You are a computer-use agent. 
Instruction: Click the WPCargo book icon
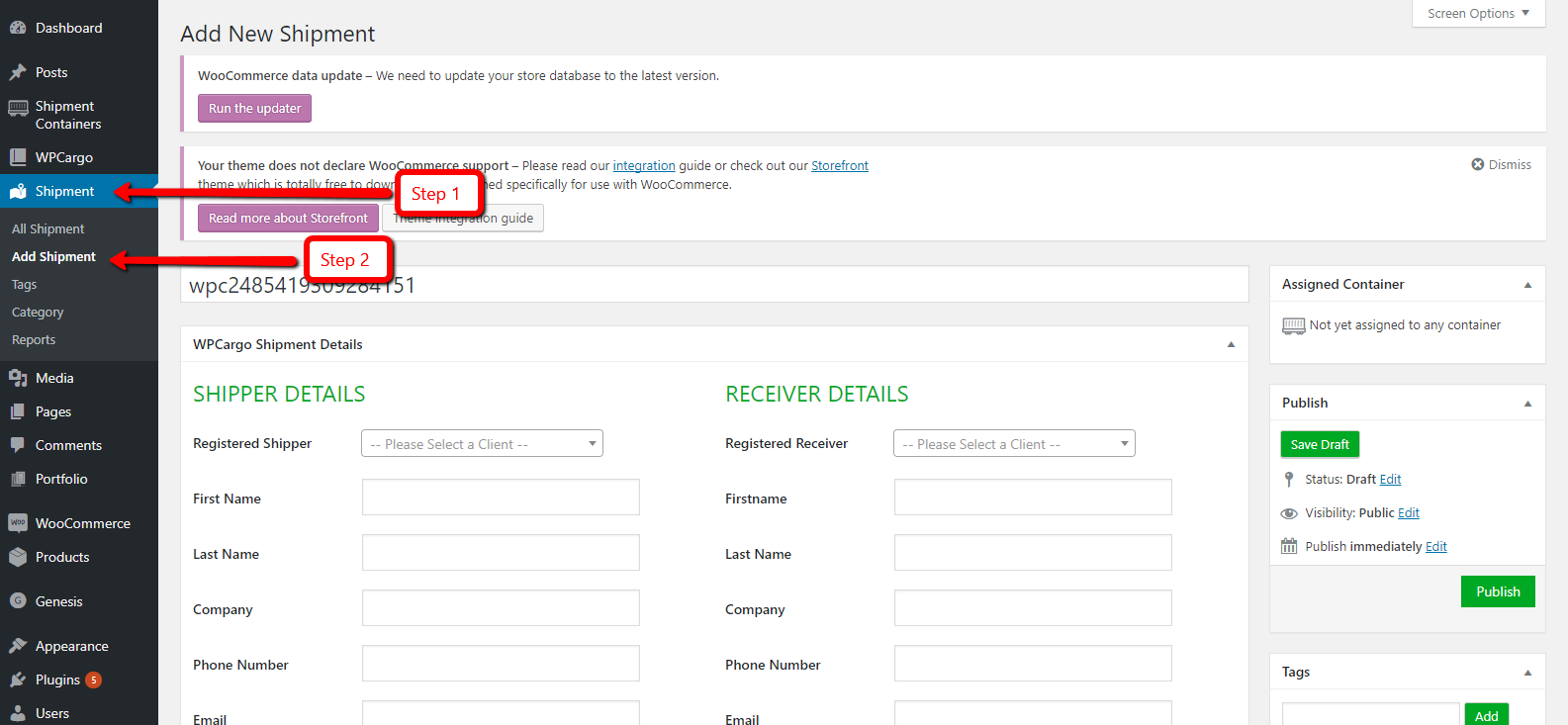(18, 157)
